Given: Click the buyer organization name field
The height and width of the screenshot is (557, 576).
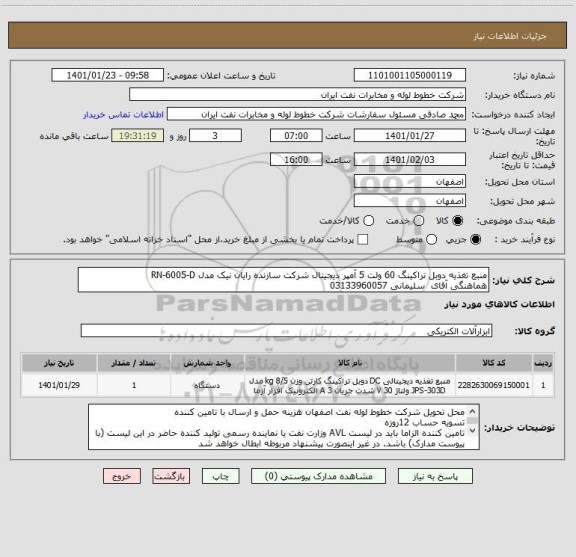Looking at the screenshot, I should pyautogui.click(x=298, y=95).
